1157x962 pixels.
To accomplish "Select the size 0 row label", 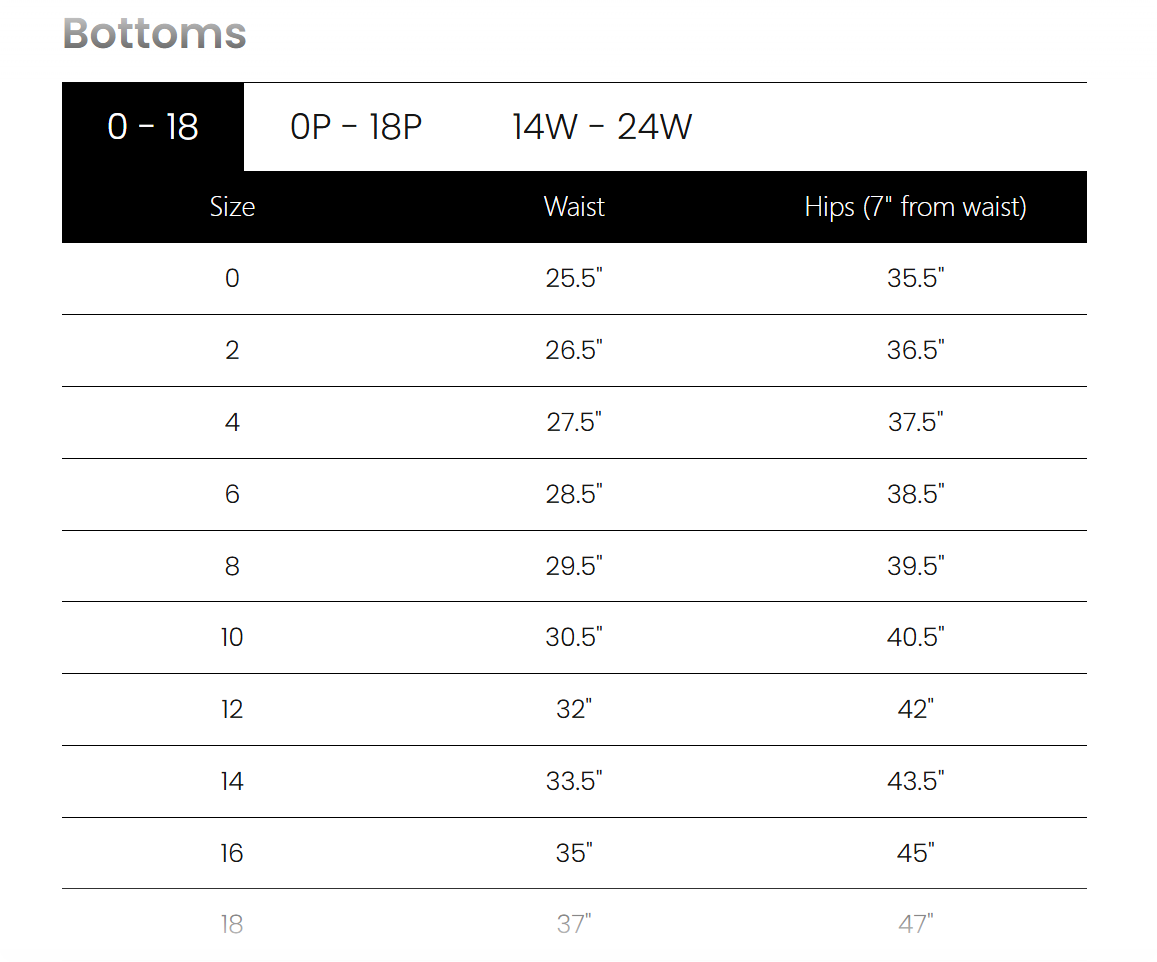I will click(x=232, y=278).
